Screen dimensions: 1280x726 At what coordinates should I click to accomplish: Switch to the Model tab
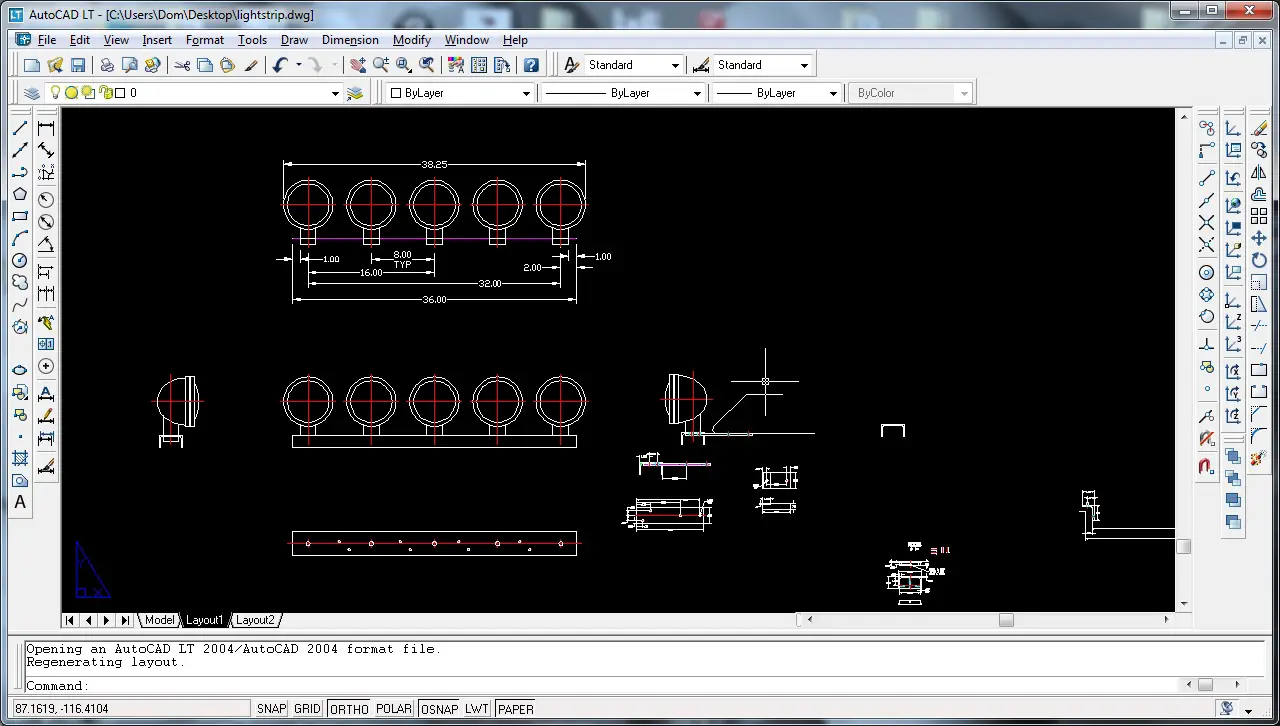[x=159, y=620]
